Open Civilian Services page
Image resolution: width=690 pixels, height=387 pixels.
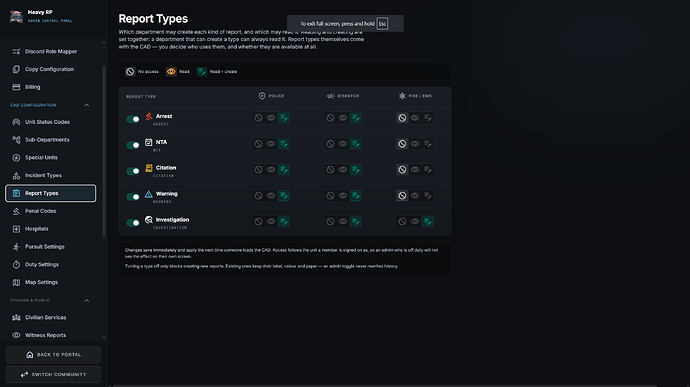click(51, 317)
